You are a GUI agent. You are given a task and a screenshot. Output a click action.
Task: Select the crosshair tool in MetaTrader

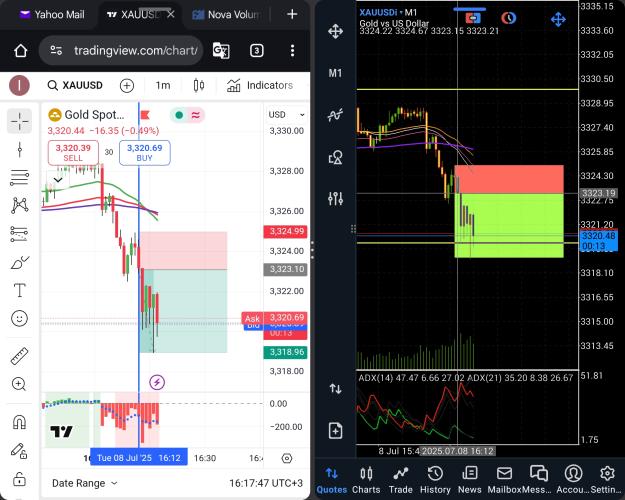tap(335, 31)
